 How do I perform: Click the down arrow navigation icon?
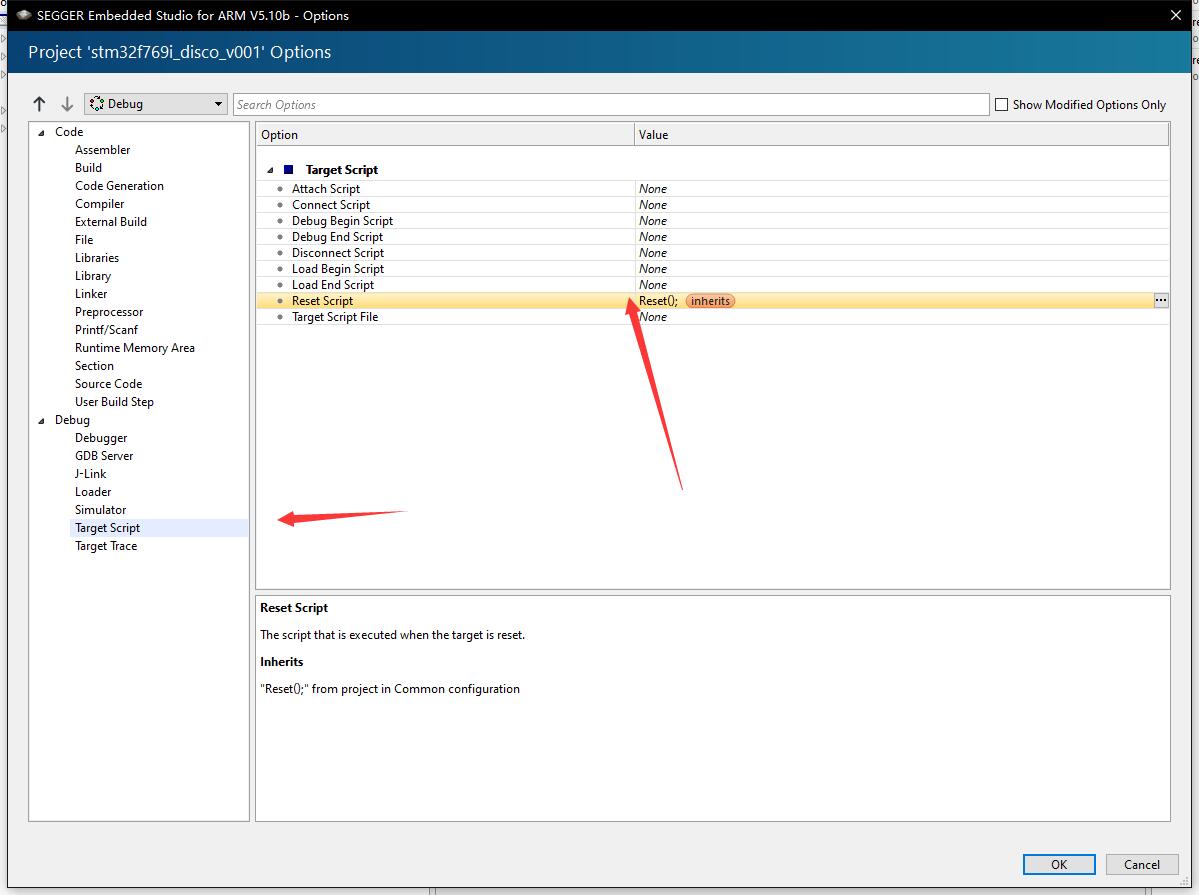click(x=67, y=104)
